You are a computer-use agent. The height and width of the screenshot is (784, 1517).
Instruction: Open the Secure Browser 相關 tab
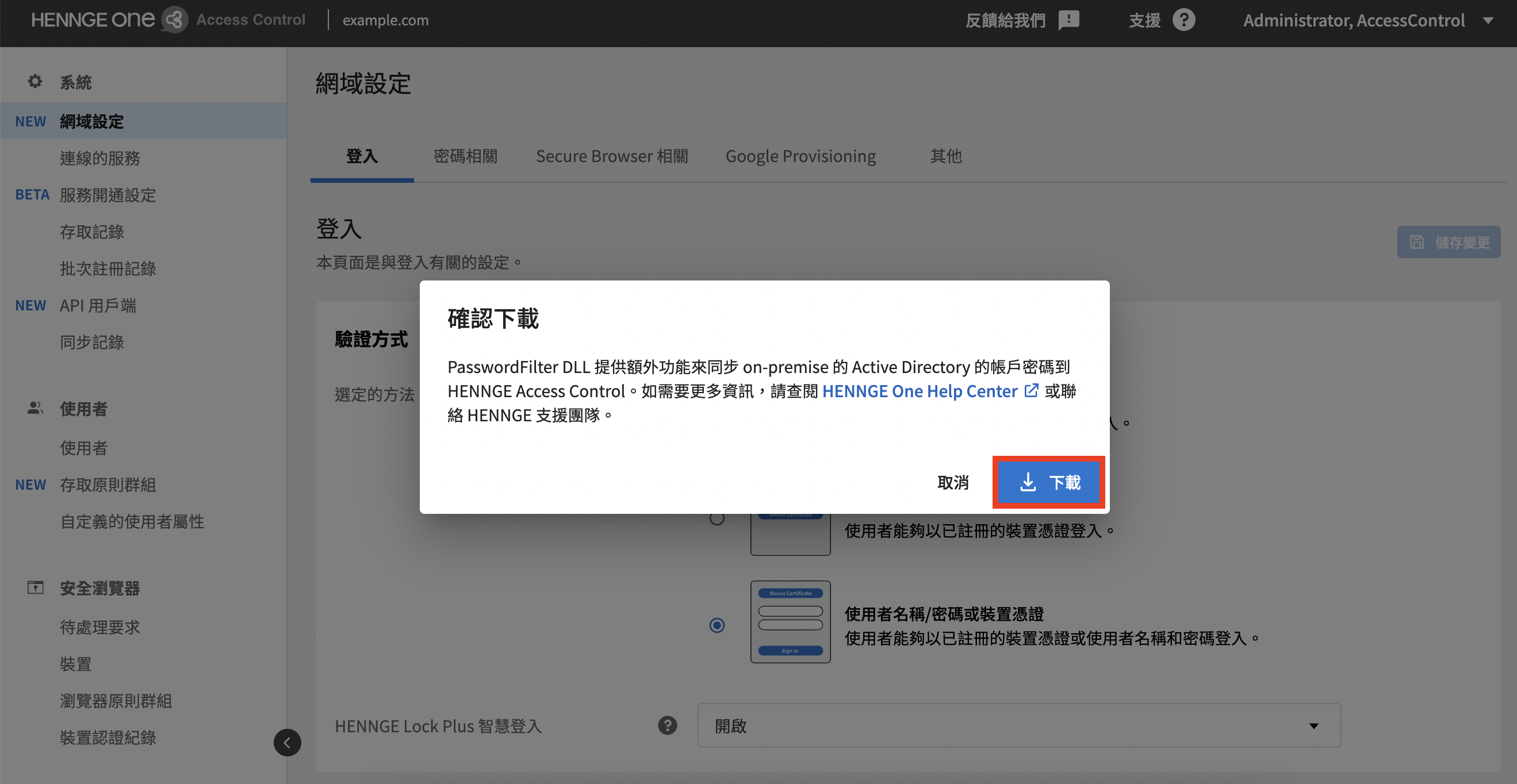coord(612,156)
